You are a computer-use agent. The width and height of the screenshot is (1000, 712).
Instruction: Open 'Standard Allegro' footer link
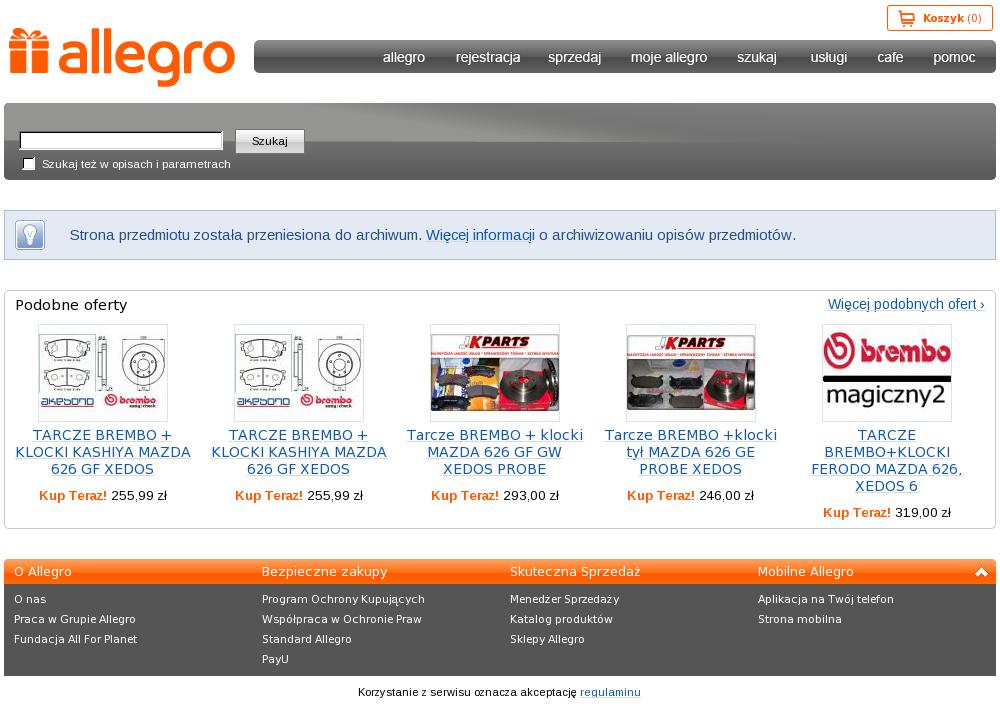coord(307,639)
